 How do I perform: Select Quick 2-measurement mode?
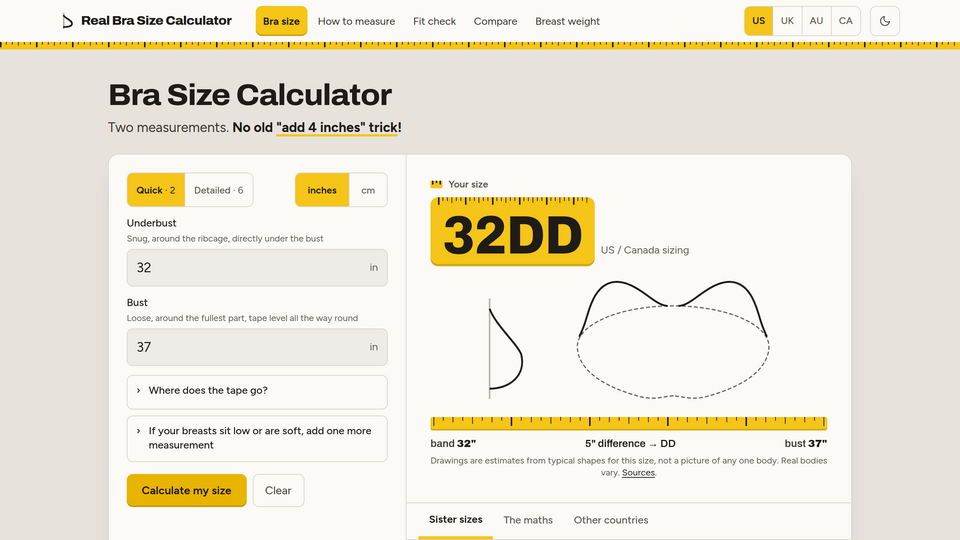[x=156, y=190]
